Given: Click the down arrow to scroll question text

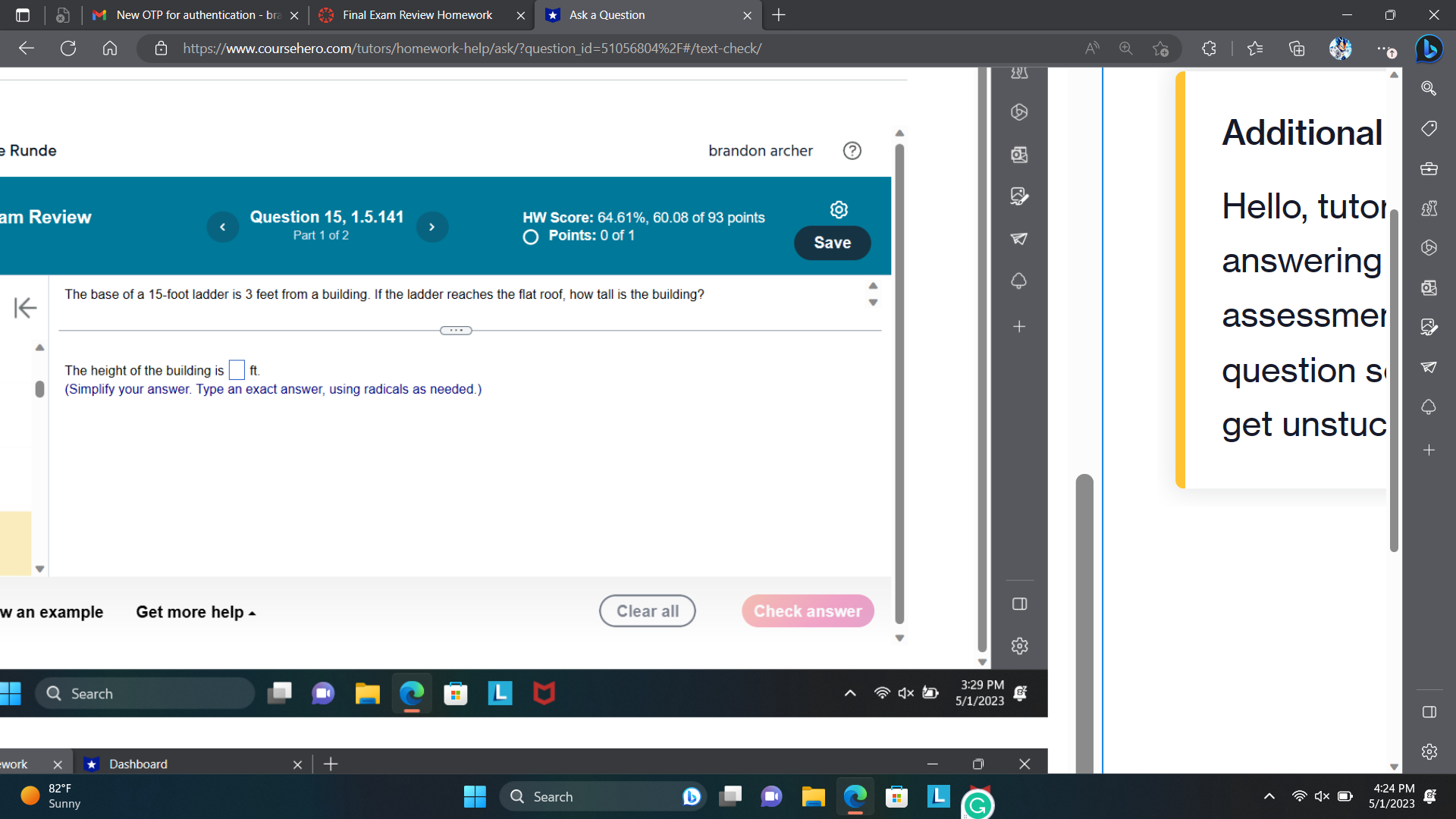Looking at the screenshot, I should coord(873,301).
